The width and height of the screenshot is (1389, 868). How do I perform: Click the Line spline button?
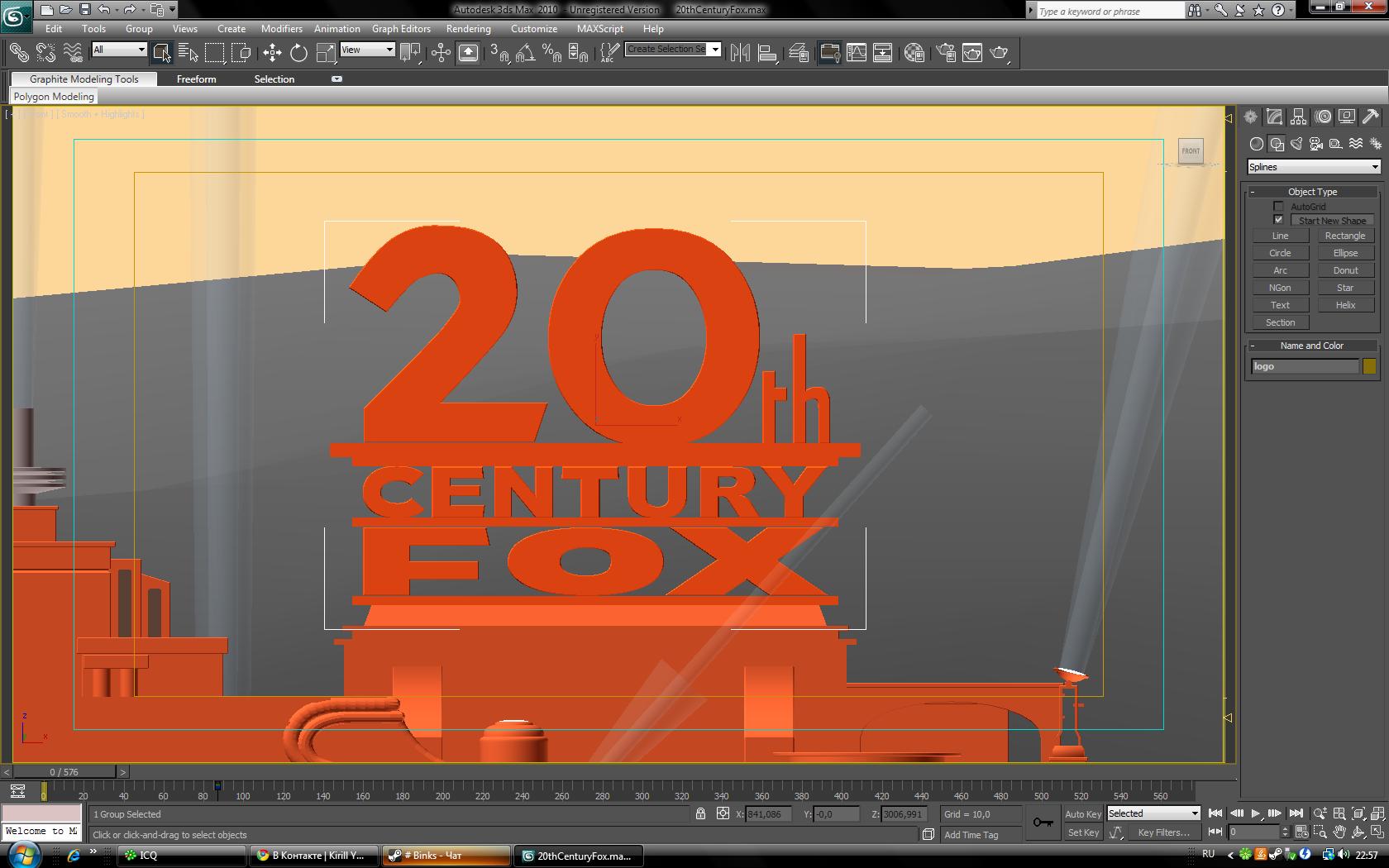(1280, 236)
